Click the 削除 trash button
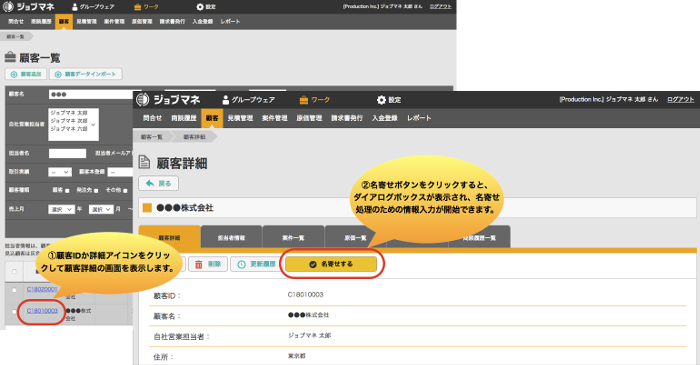This screenshot has width=700, height=365. pos(208,264)
